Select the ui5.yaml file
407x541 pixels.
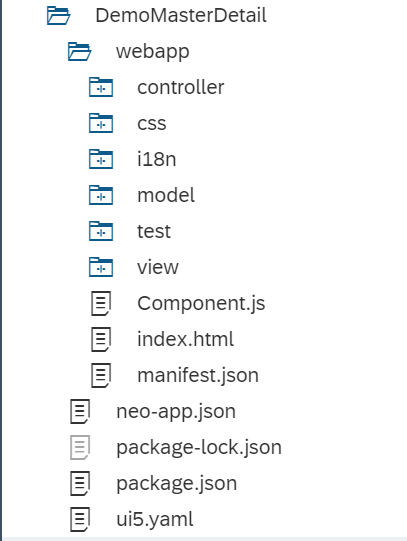pyautogui.click(x=155, y=519)
